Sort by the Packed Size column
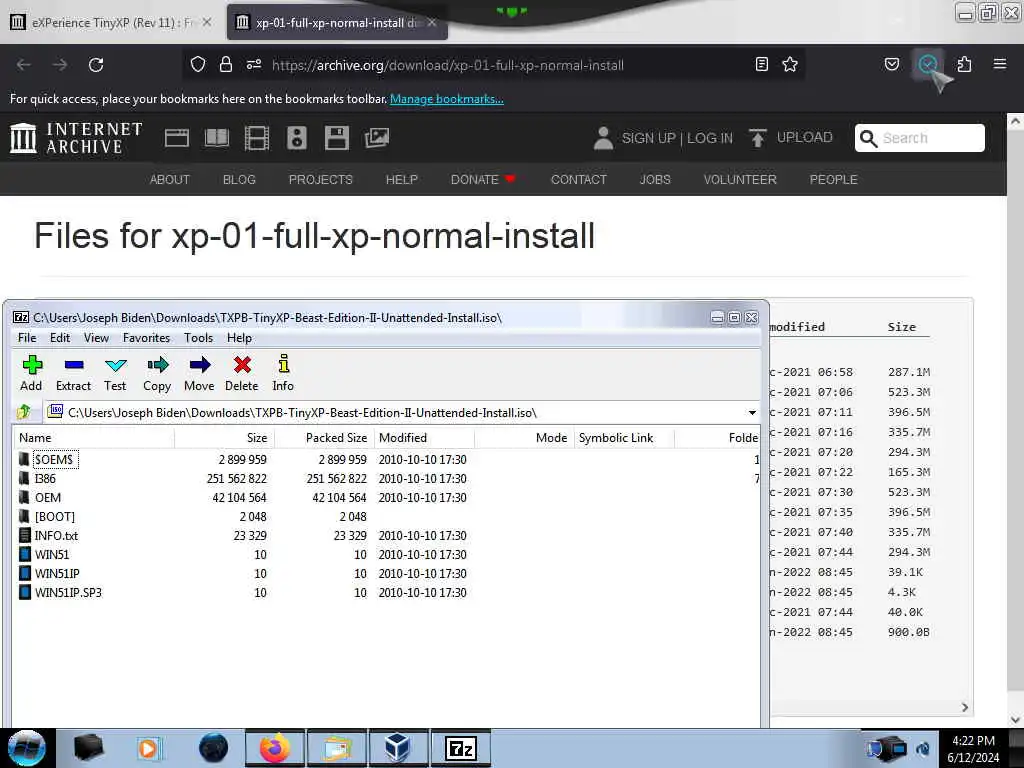The image size is (1024, 768). [x=324, y=438]
